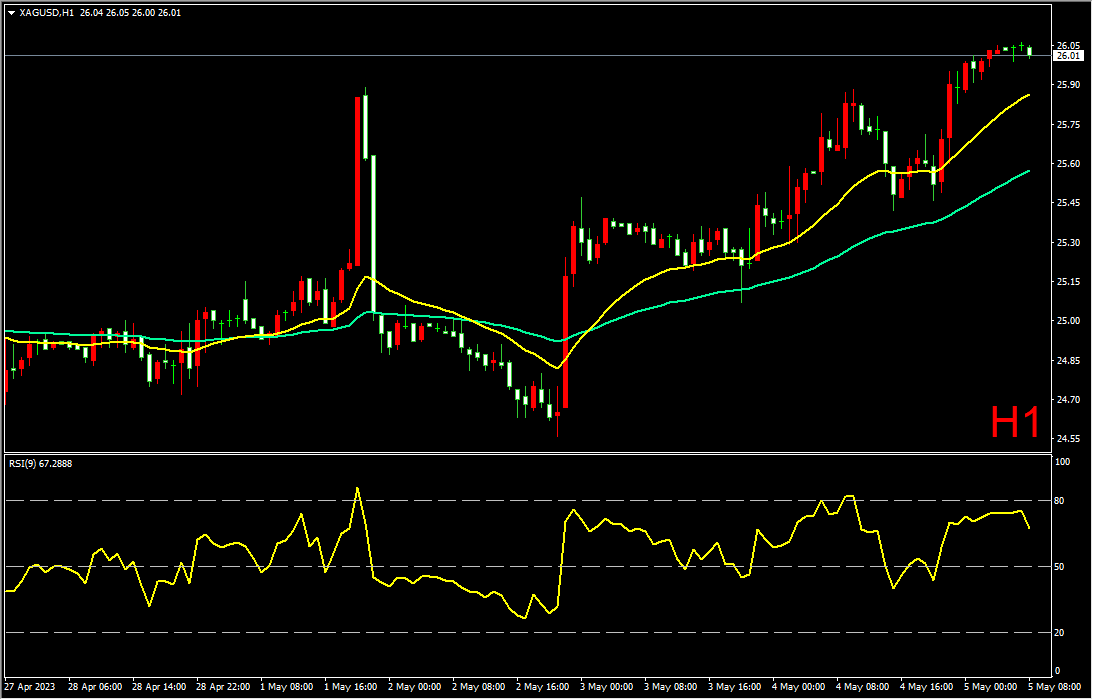Select the highlighted current price tag 26.01
The height and width of the screenshot is (700, 1093).
1068,56
